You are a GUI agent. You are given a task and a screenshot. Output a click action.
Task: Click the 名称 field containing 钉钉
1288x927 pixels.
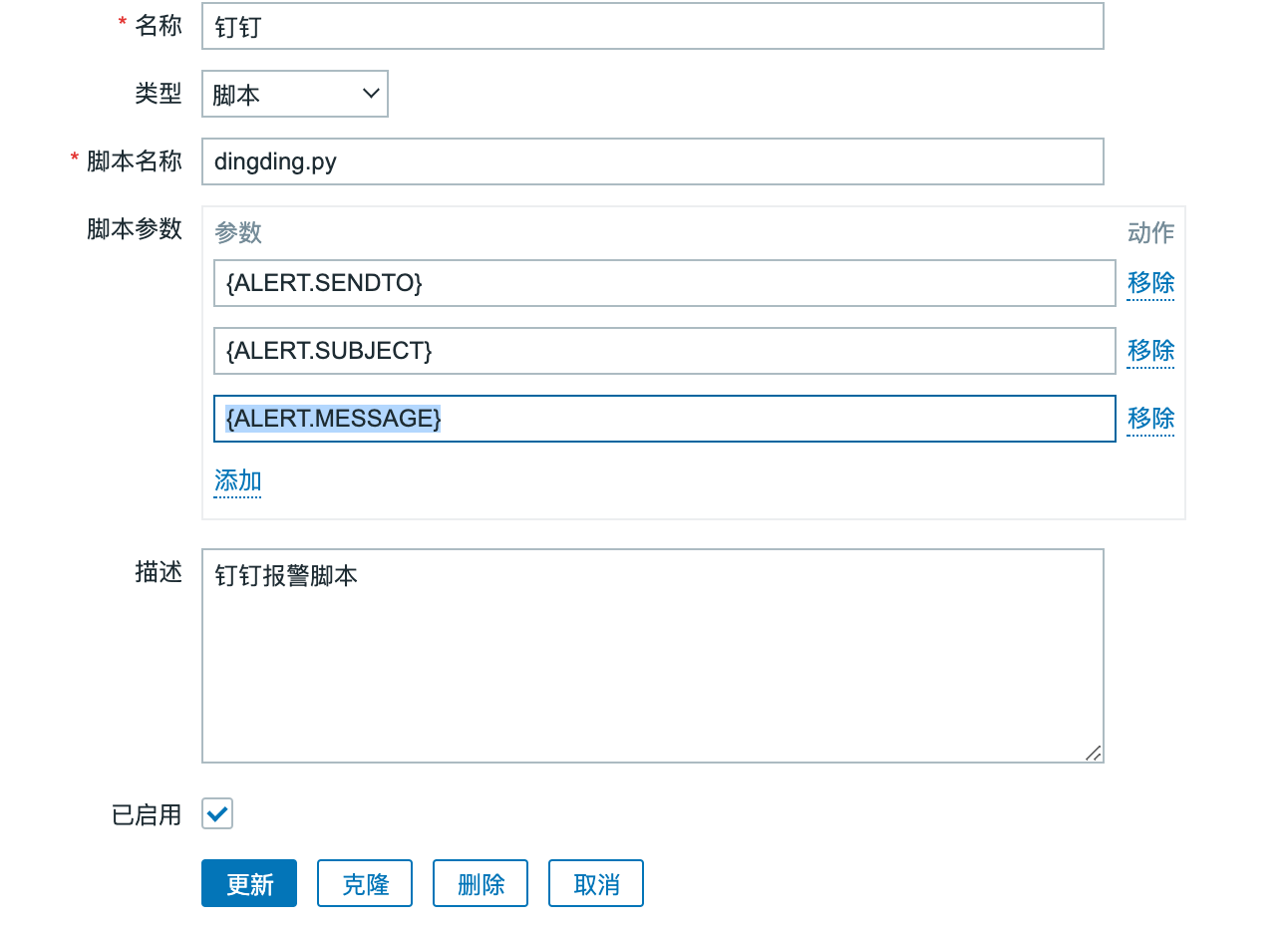click(652, 27)
